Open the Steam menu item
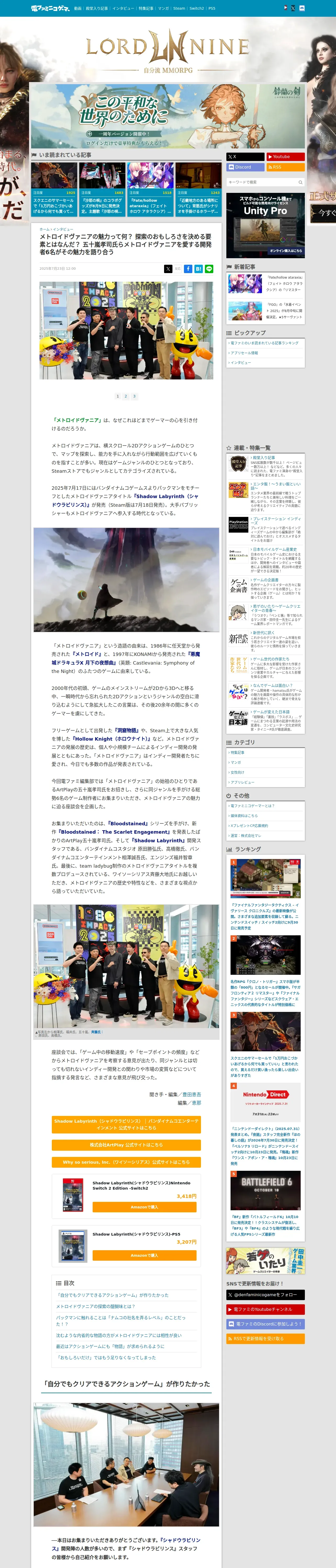 click(x=179, y=9)
